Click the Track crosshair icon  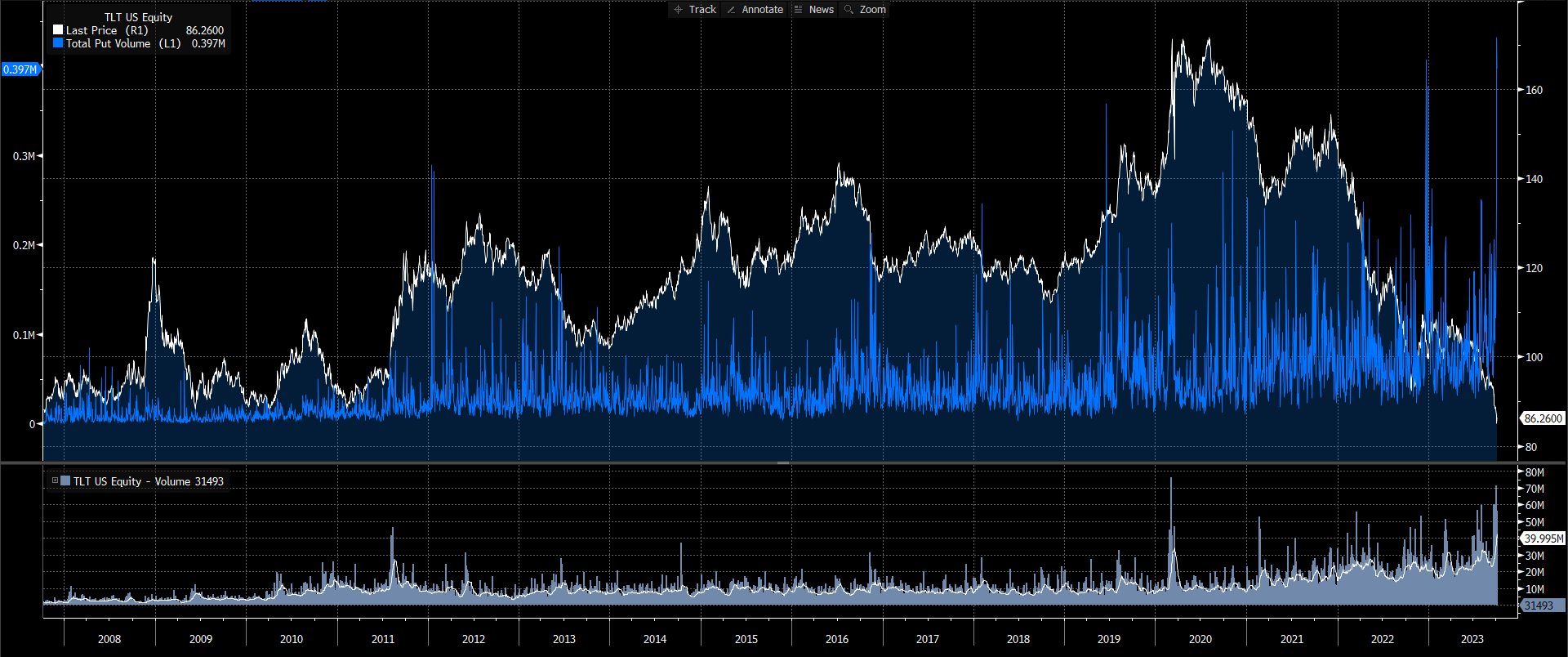pyautogui.click(x=678, y=10)
